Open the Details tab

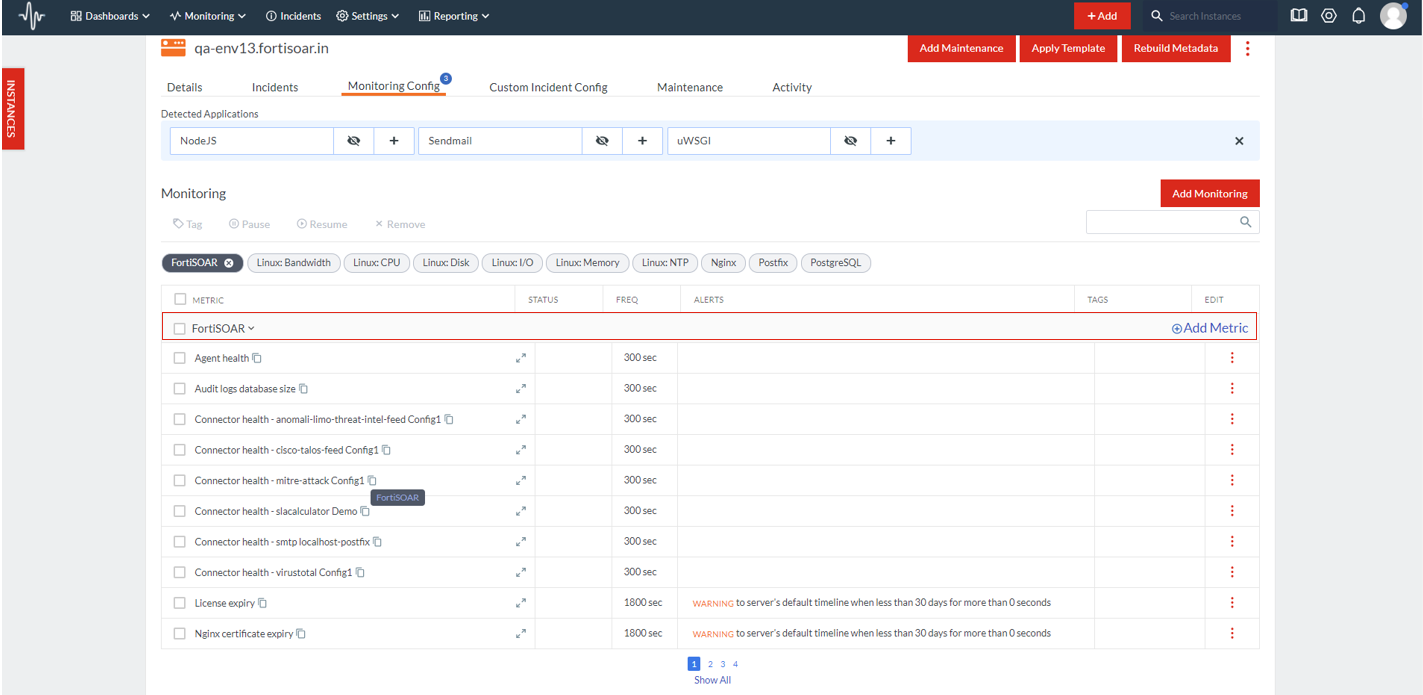click(x=184, y=87)
